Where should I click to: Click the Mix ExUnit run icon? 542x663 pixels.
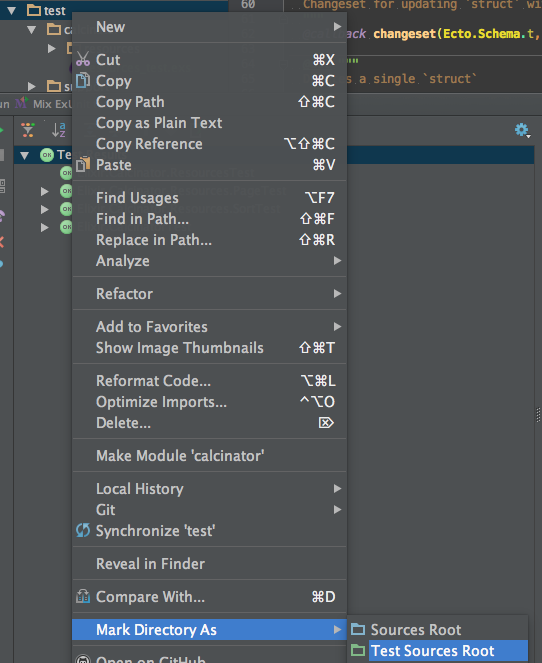(21, 103)
